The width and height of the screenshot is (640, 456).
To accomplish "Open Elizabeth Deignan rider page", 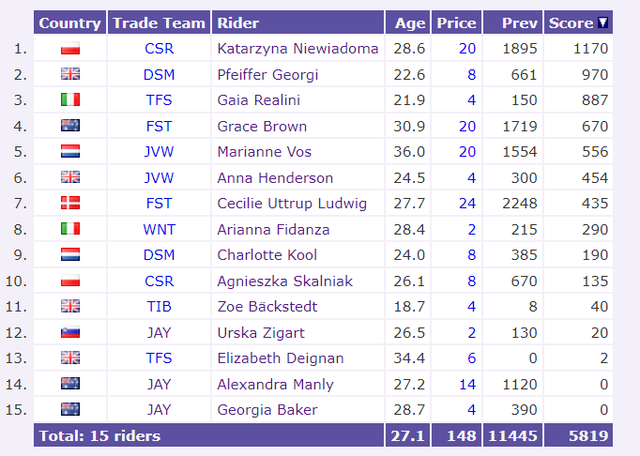I will point(280,358).
